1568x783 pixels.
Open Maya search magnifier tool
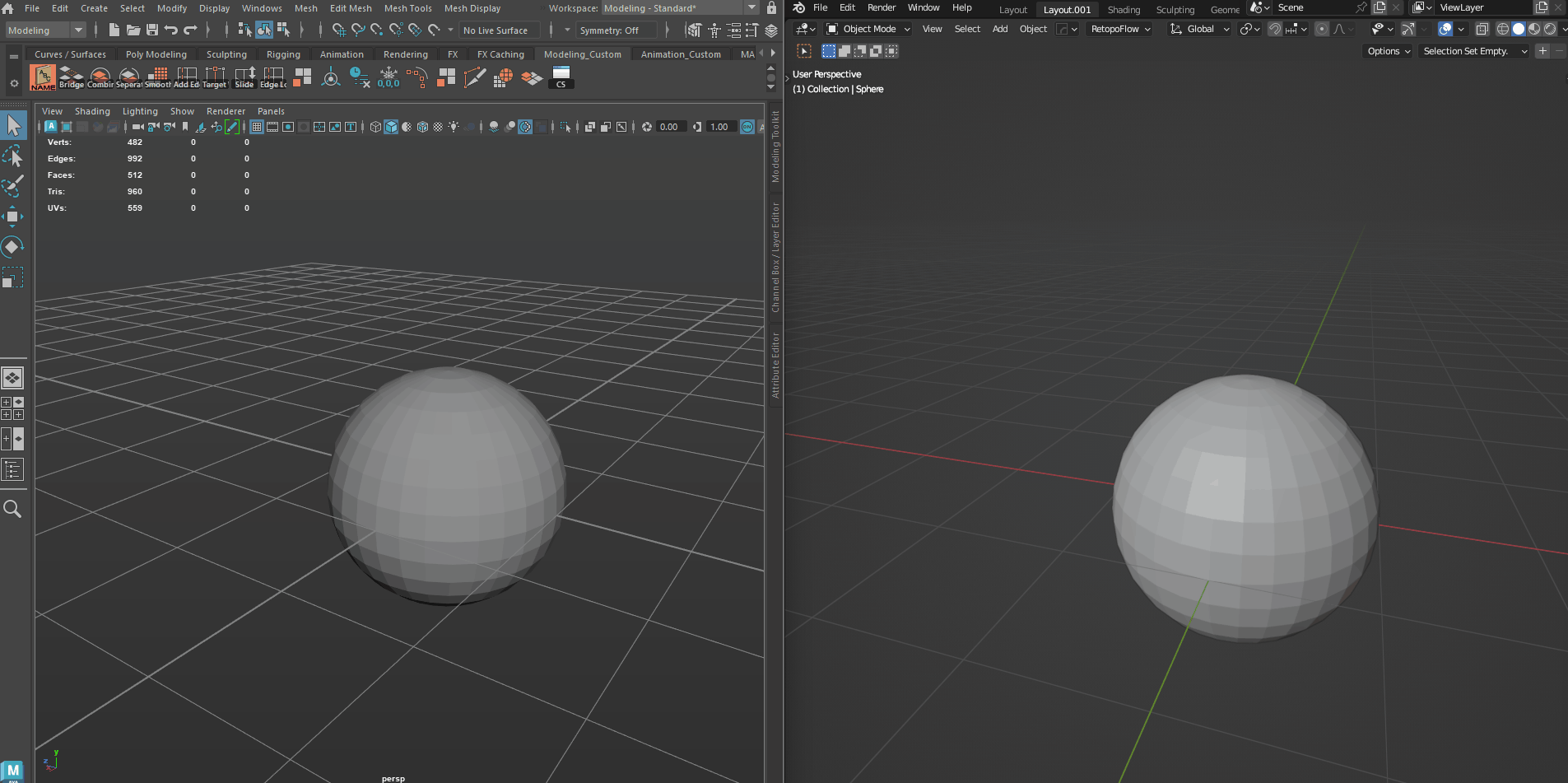point(13,509)
